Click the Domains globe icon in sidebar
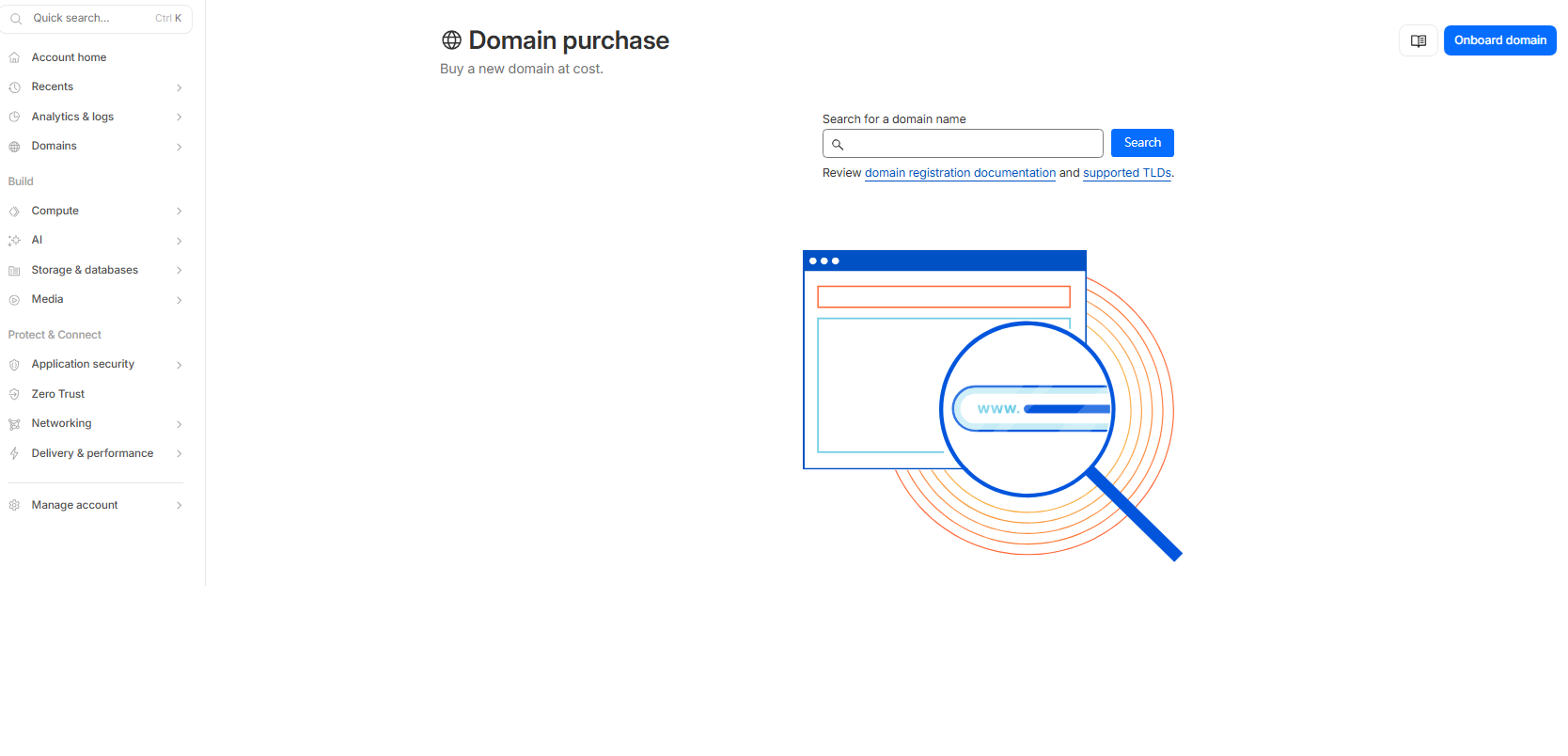This screenshot has height=756, width=1568. 14,147
